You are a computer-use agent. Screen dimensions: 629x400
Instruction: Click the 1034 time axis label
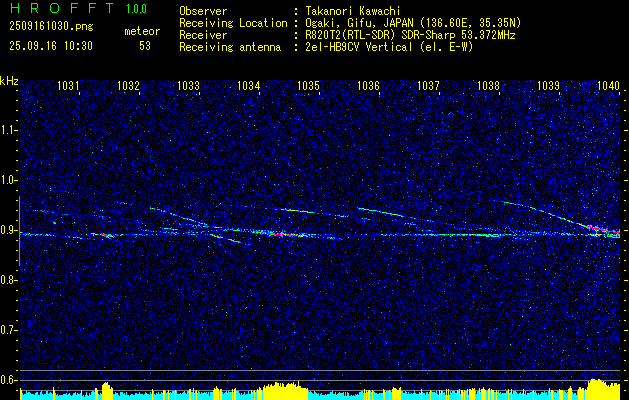click(x=248, y=85)
